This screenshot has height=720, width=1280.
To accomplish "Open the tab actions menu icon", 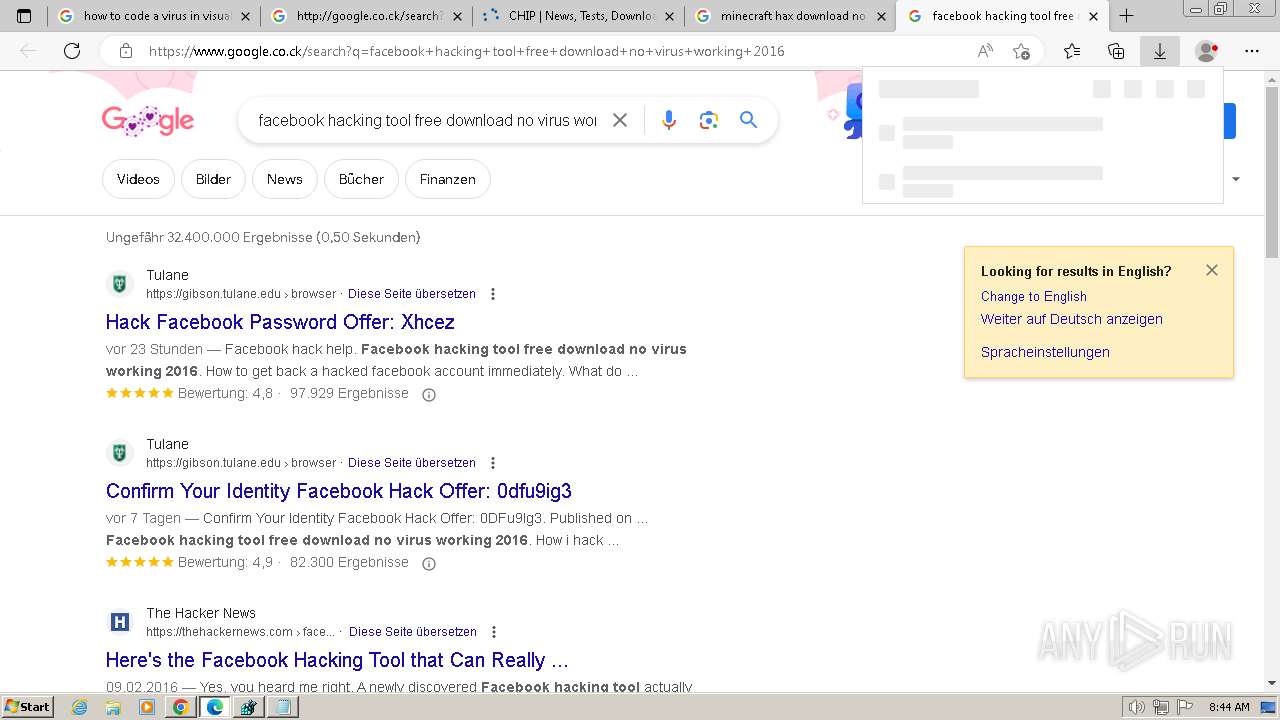I will [x=24, y=16].
